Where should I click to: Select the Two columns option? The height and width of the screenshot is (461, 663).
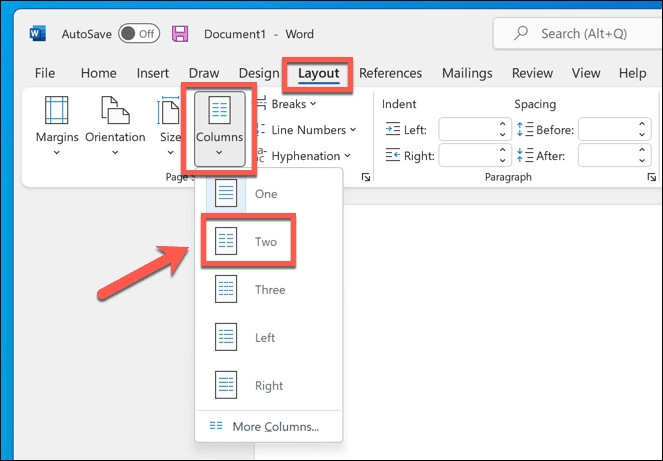point(248,241)
